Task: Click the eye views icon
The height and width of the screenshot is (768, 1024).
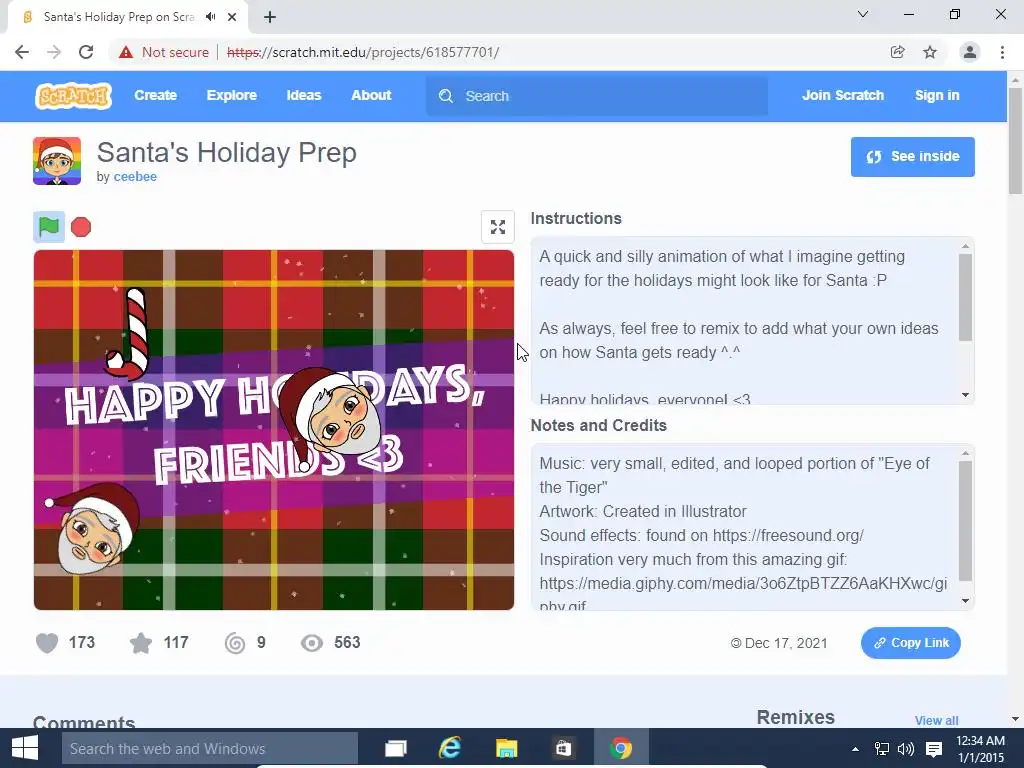Action: click(312, 643)
